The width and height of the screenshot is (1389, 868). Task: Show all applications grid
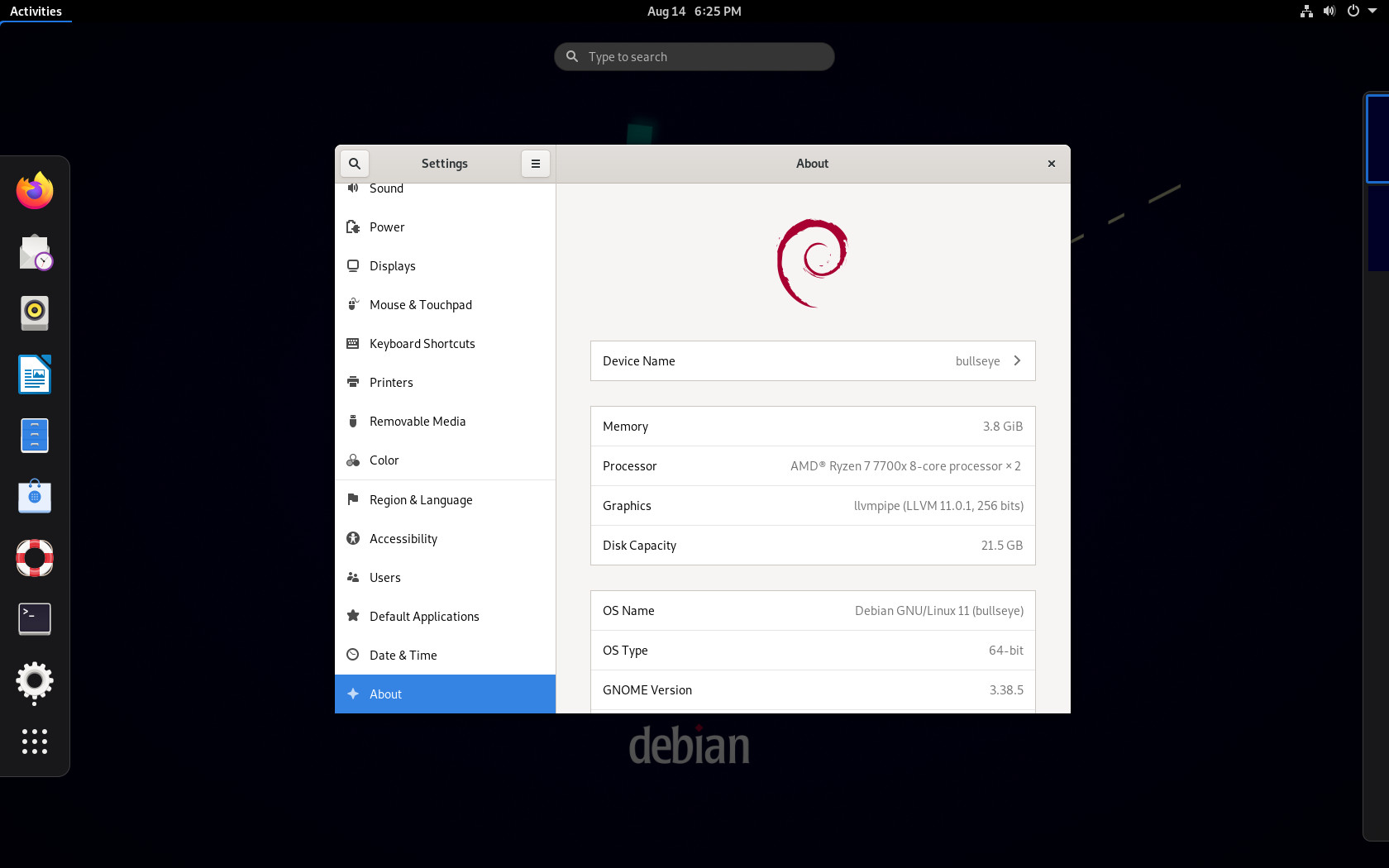click(x=35, y=742)
